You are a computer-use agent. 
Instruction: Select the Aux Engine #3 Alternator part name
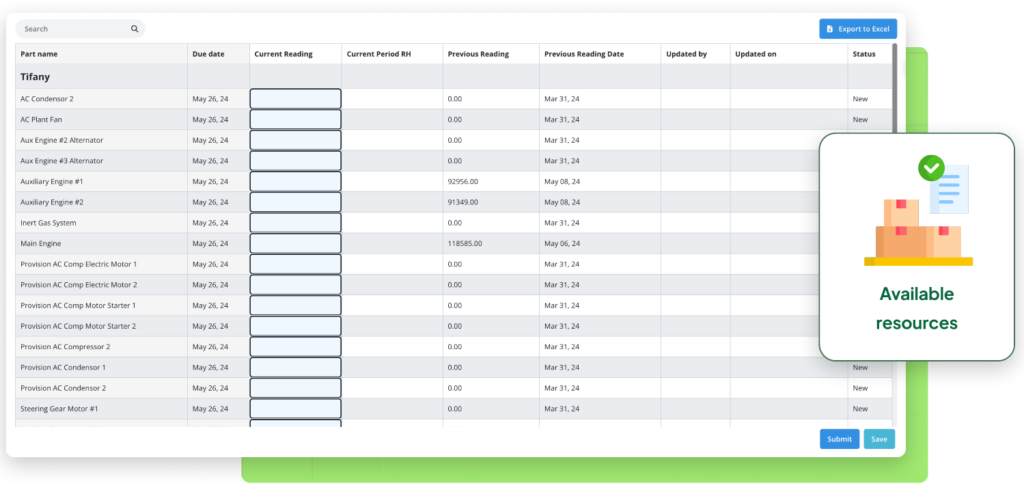coord(62,161)
